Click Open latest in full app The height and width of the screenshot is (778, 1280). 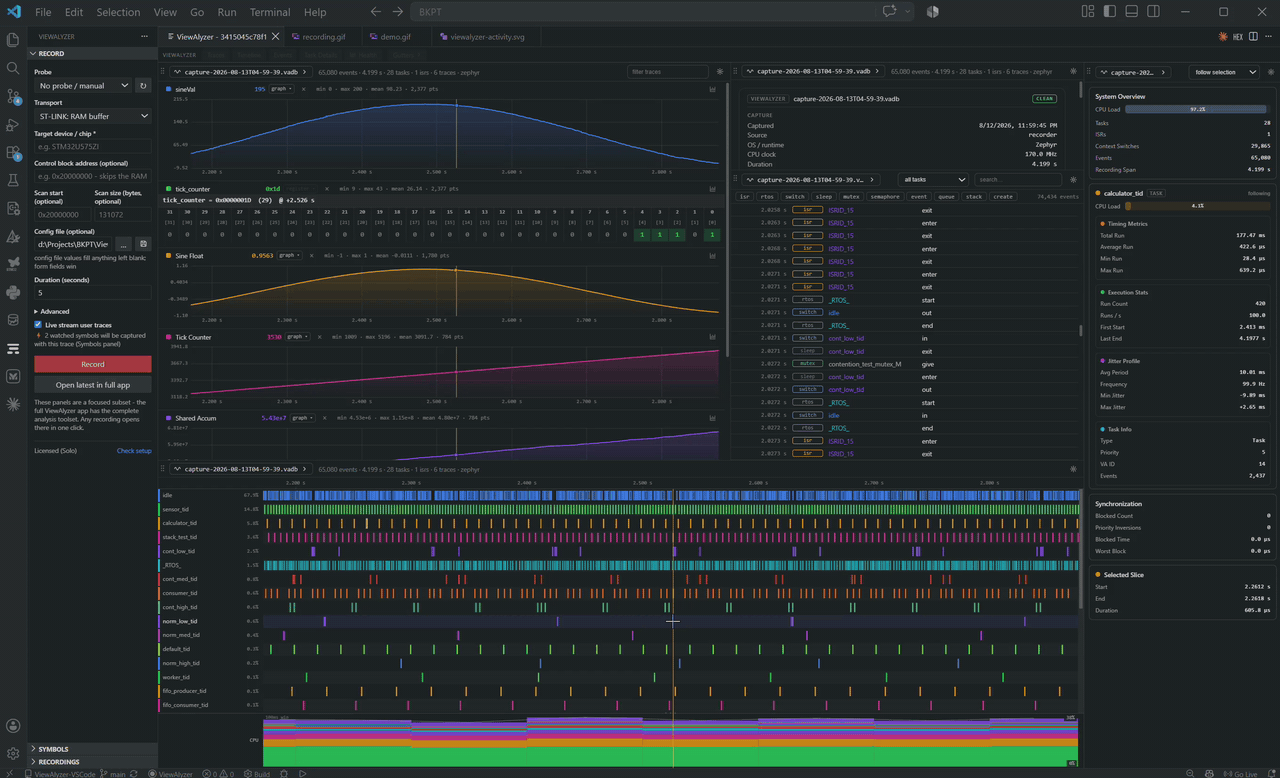[x=93, y=385]
